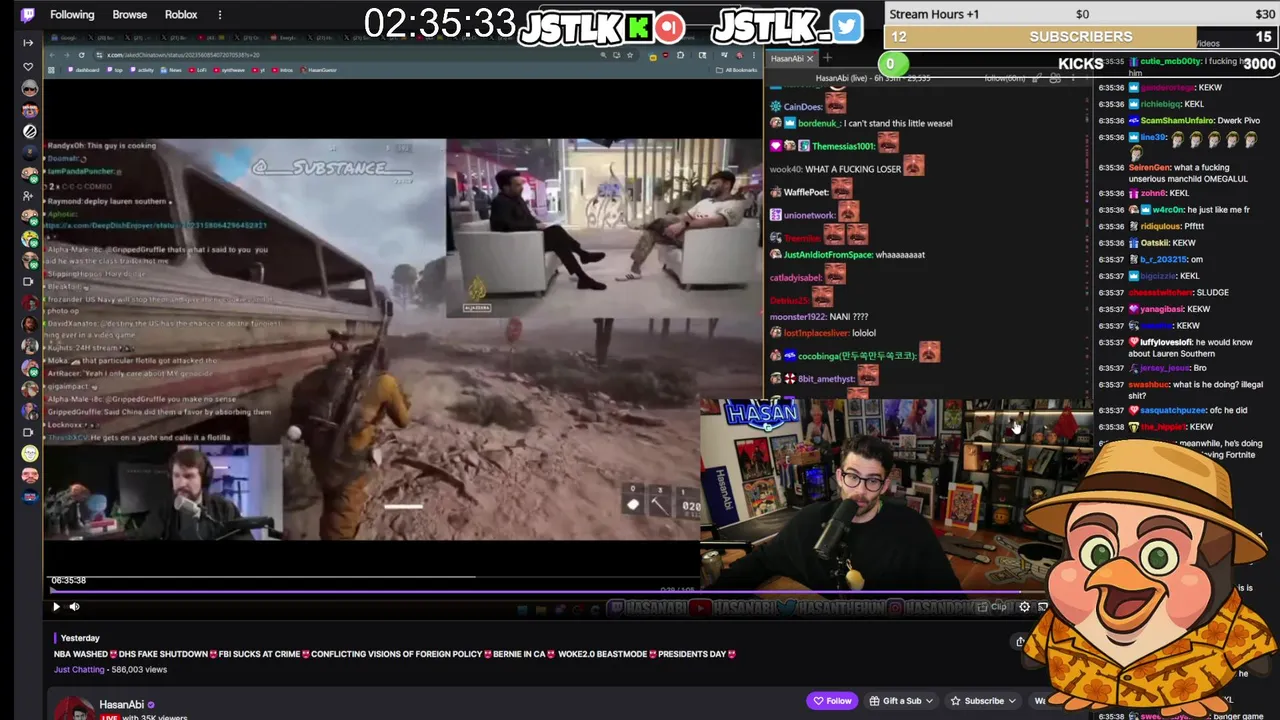Click embedded browser reload button
The image size is (1280, 720).
pyautogui.click(x=82, y=55)
